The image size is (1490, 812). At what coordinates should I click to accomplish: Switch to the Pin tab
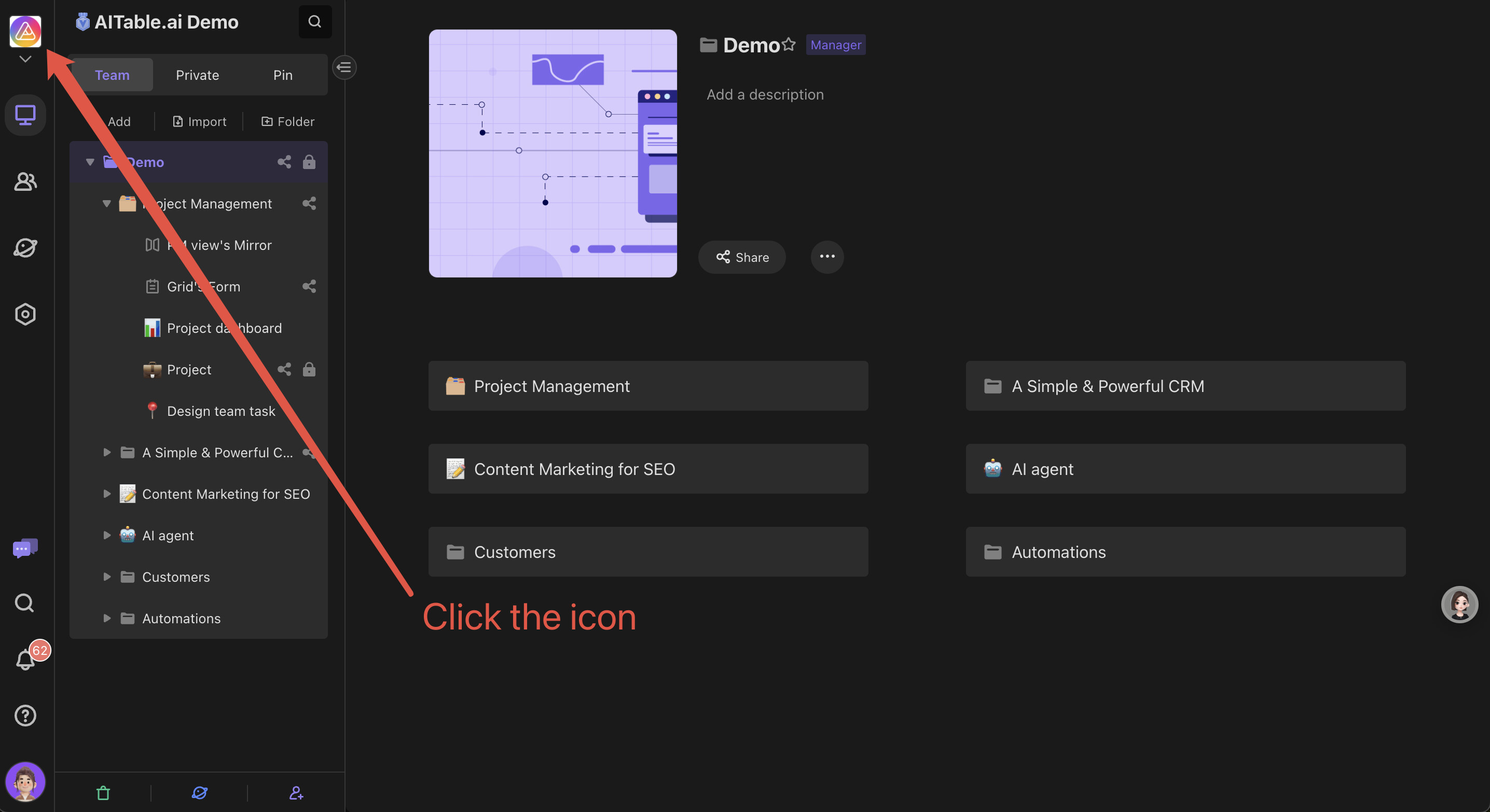(x=283, y=75)
